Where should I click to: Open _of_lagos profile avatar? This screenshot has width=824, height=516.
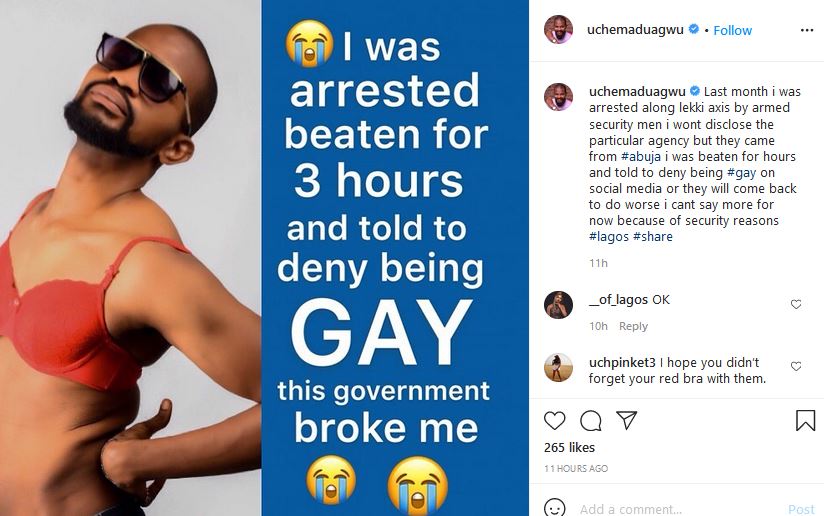coord(558,305)
